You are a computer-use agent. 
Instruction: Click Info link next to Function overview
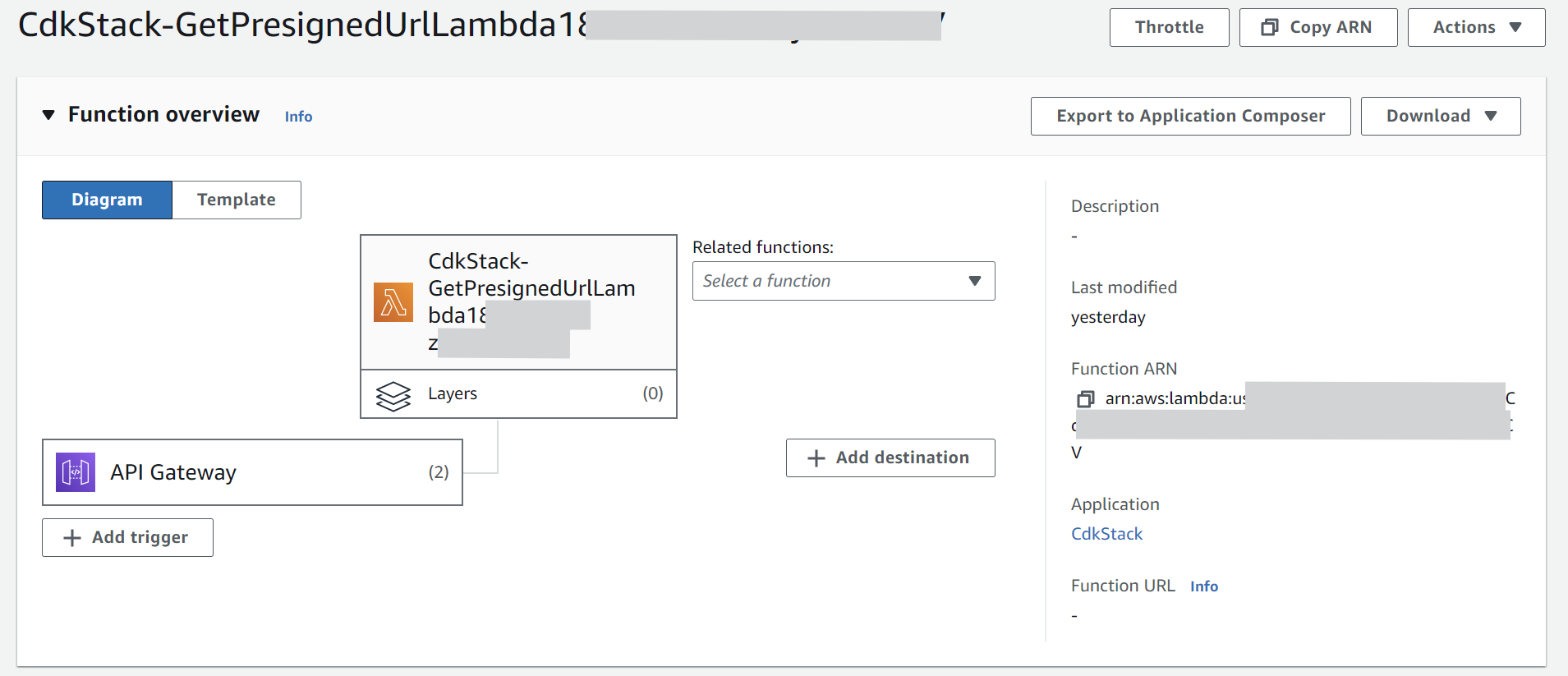(x=298, y=117)
